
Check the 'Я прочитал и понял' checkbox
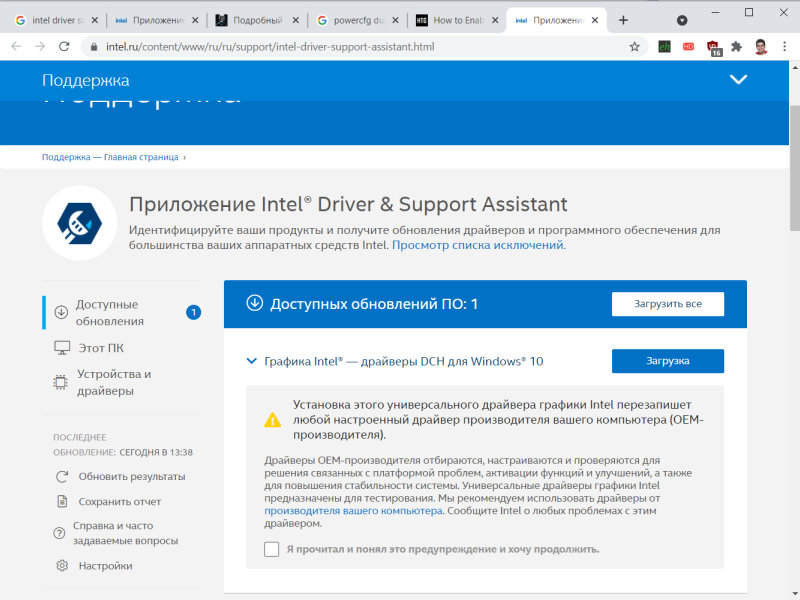pos(271,549)
